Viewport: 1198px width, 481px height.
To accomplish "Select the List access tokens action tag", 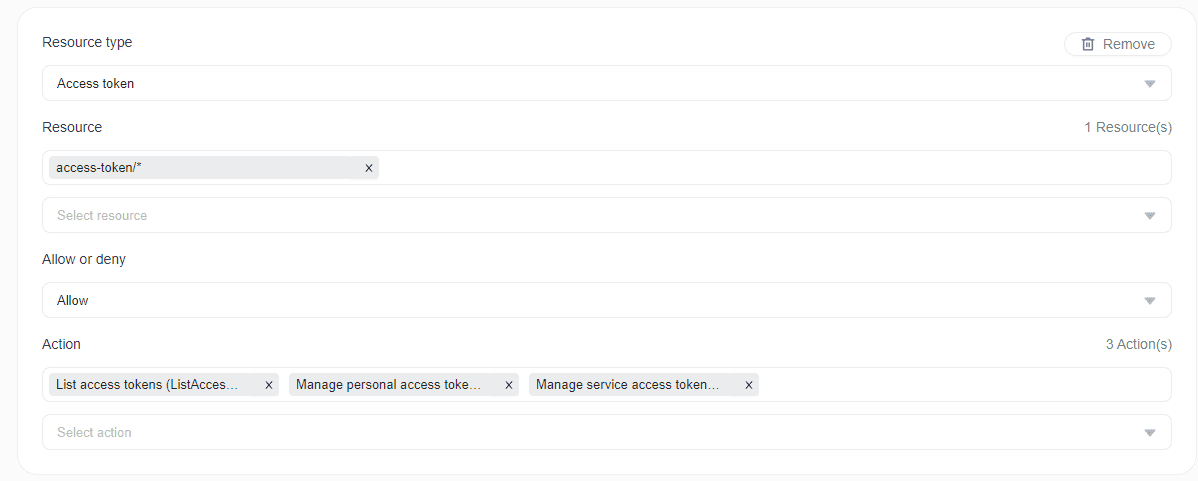I will click(148, 385).
